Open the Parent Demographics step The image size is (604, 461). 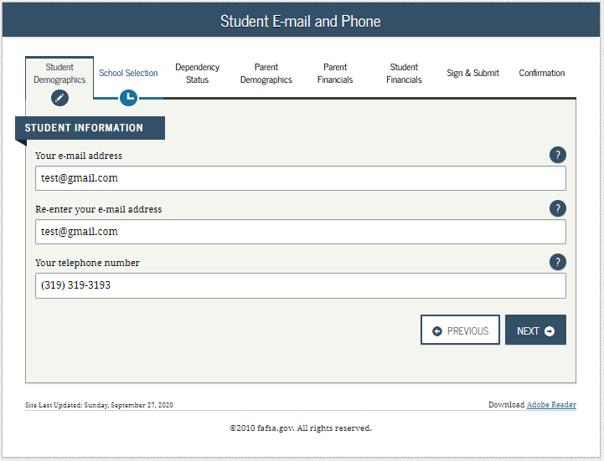point(266,73)
